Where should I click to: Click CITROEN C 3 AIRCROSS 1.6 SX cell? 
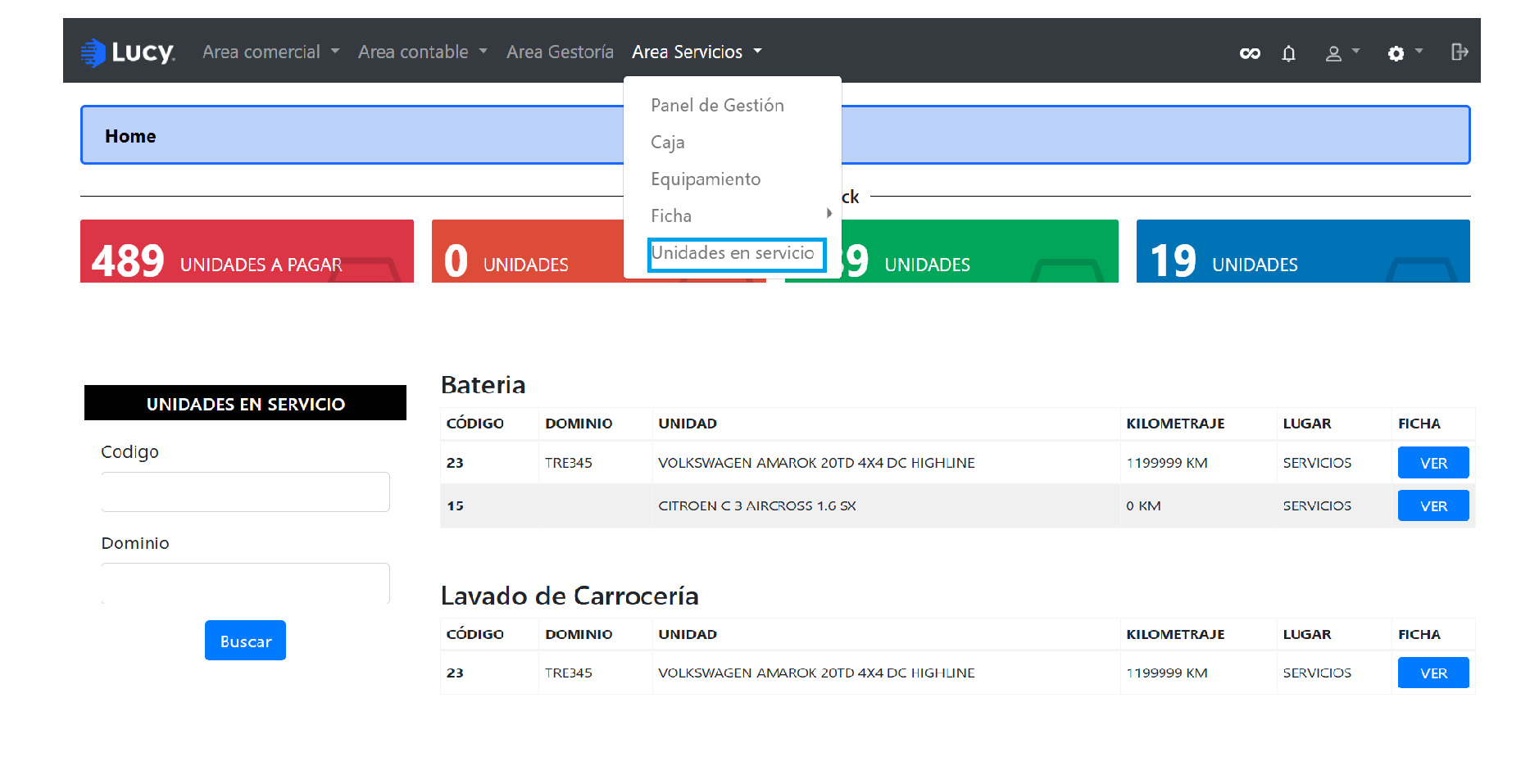(x=757, y=506)
